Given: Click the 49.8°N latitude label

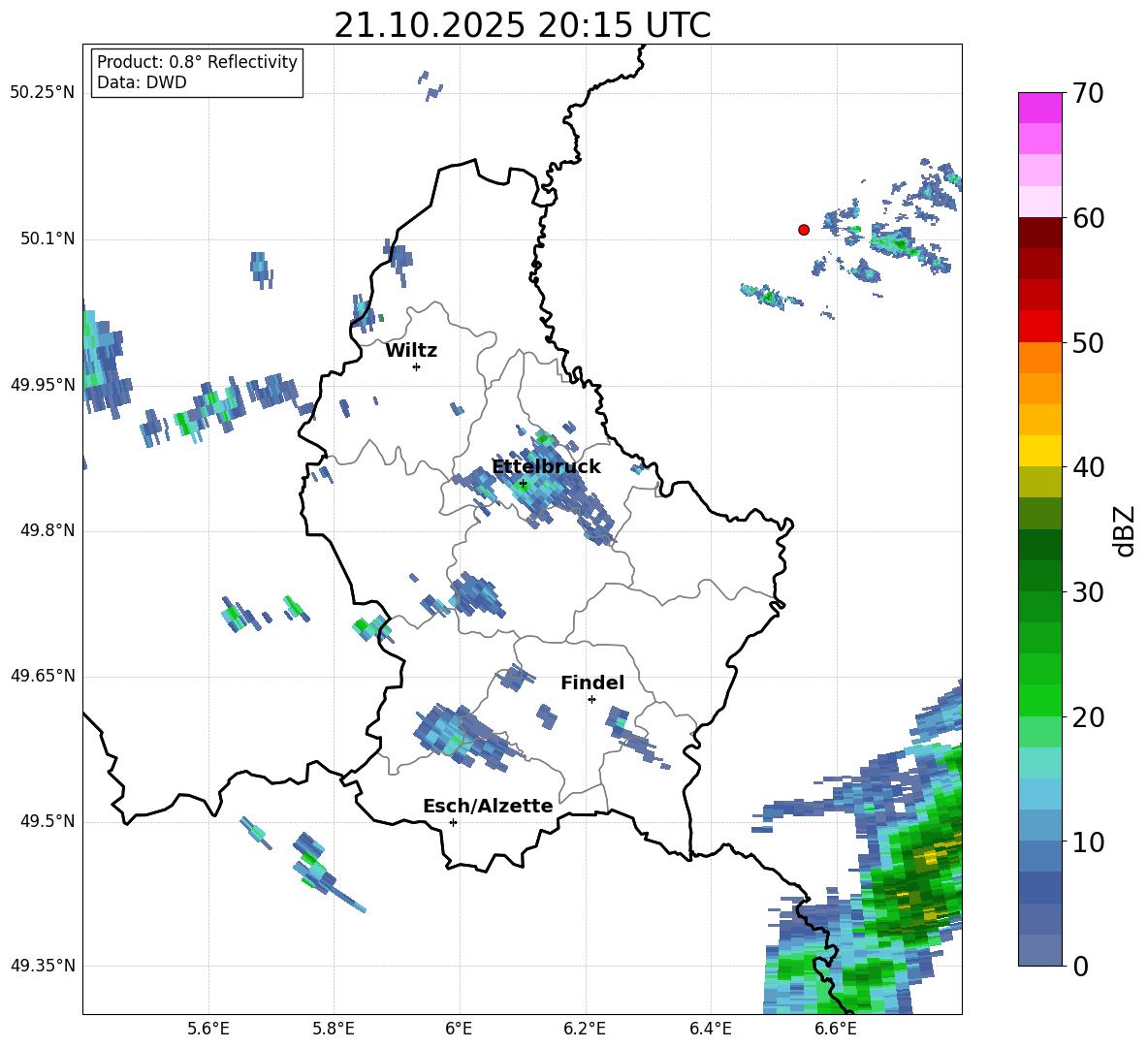Looking at the screenshot, I should (47, 530).
